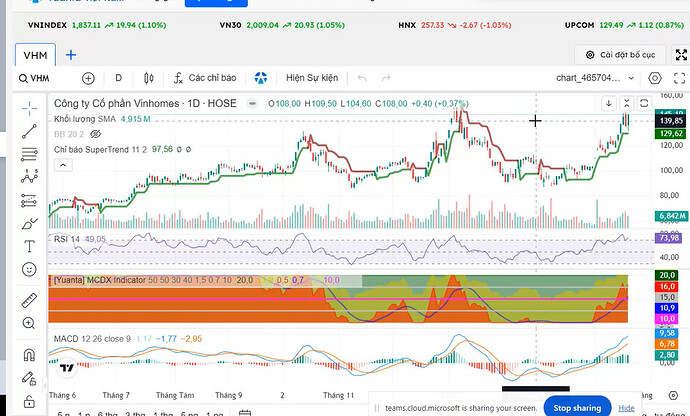This screenshot has width=690, height=416.
Task: Select the trend line drawing tool
Action: (29, 131)
